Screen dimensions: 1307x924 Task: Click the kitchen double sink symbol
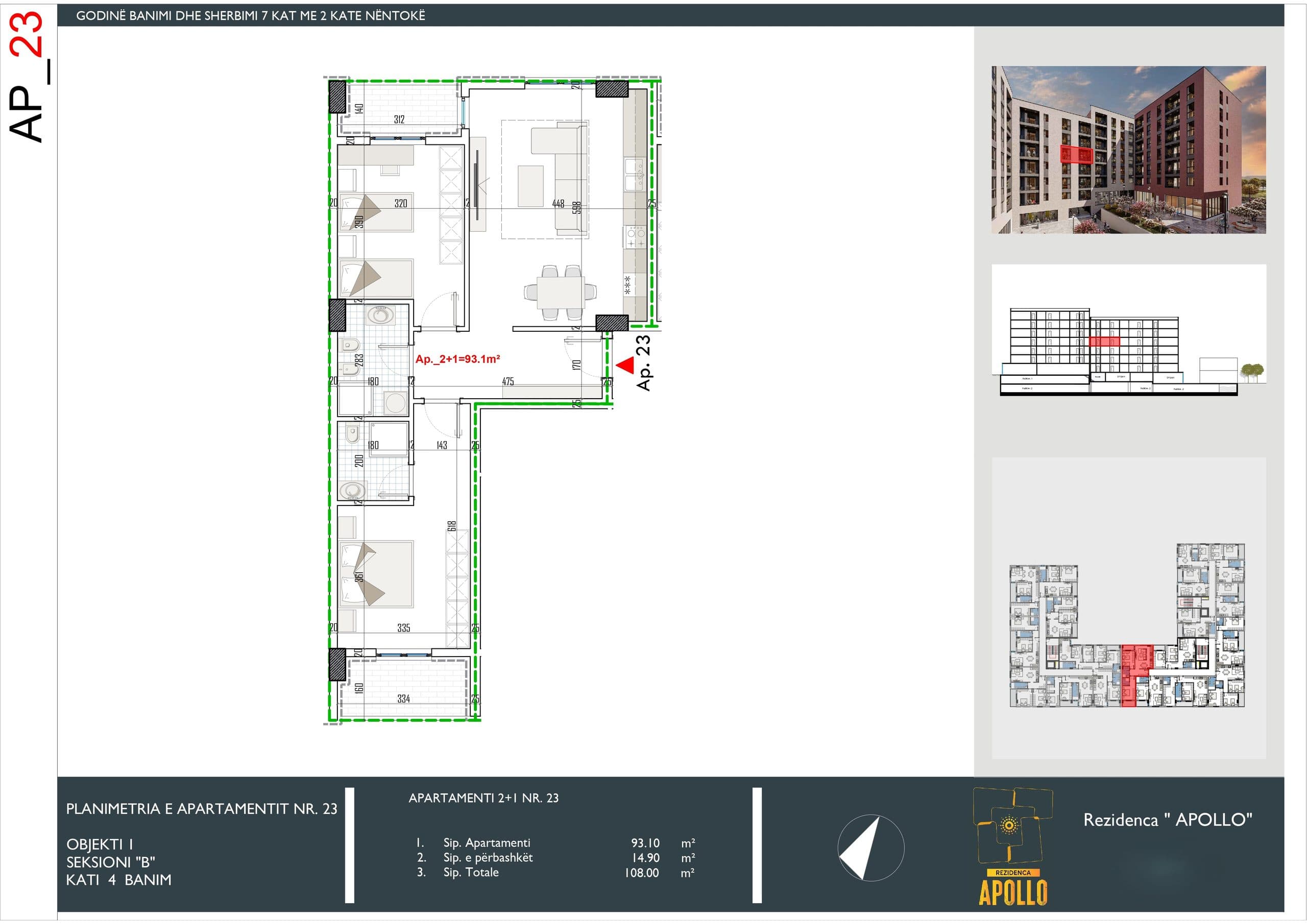(x=634, y=174)
